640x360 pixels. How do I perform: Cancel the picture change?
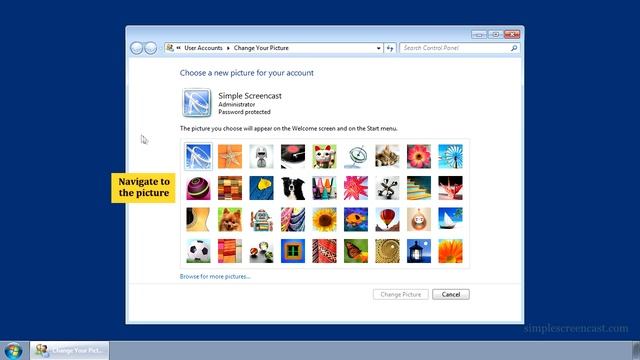pos(451,294)
